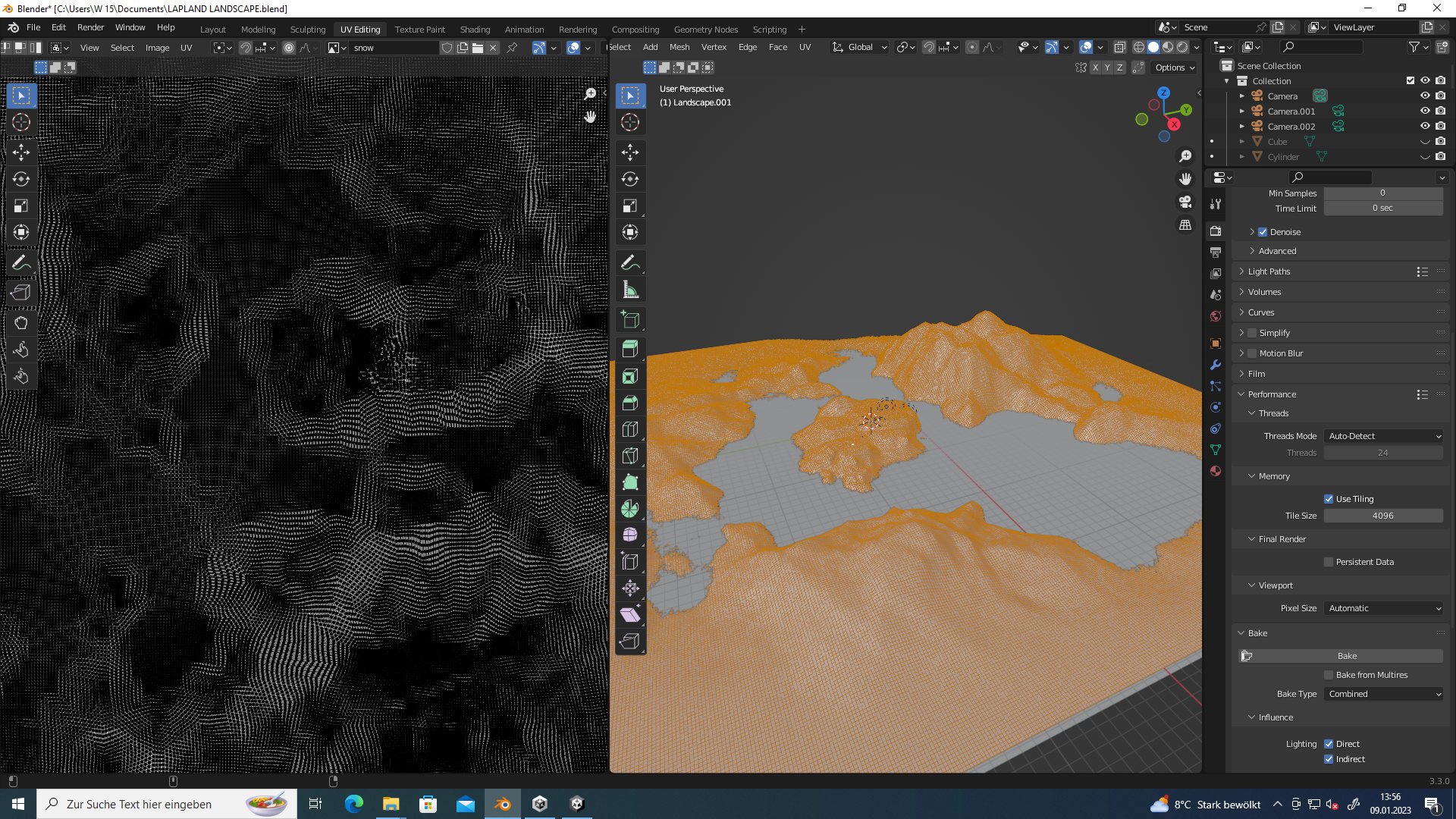Select the Bevel tool
1456x819 pixels.
tap(630, 403)
